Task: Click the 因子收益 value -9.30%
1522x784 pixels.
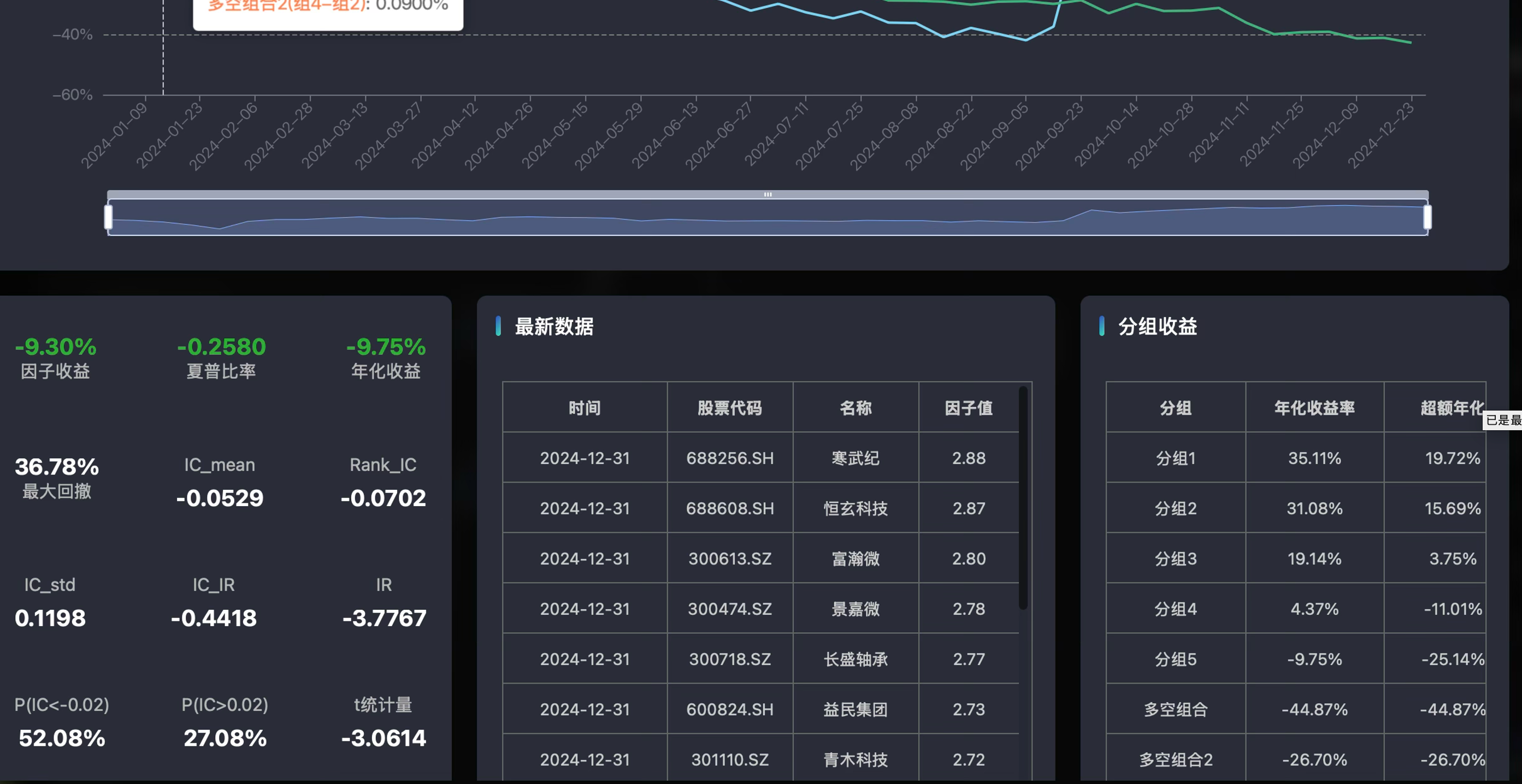Action: [56, 347]
